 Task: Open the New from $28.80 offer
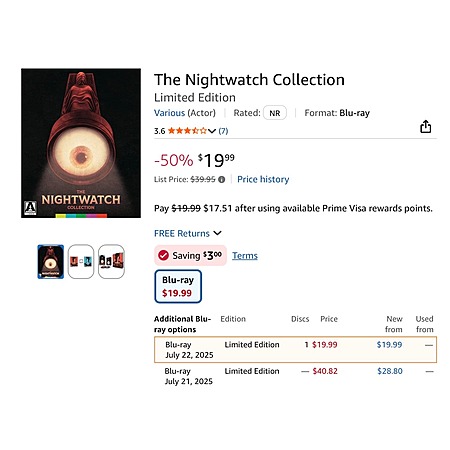390,371
